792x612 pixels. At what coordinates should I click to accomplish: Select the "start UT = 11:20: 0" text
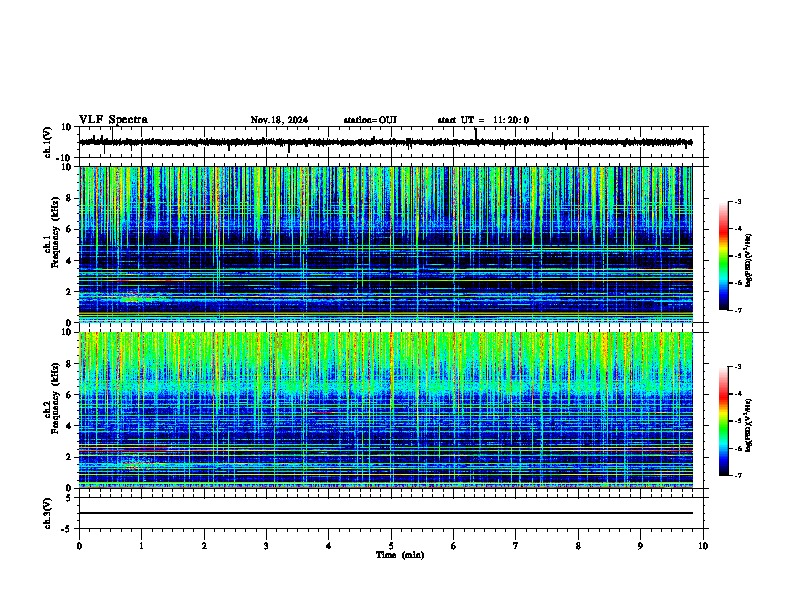click(x=483, y=120)
